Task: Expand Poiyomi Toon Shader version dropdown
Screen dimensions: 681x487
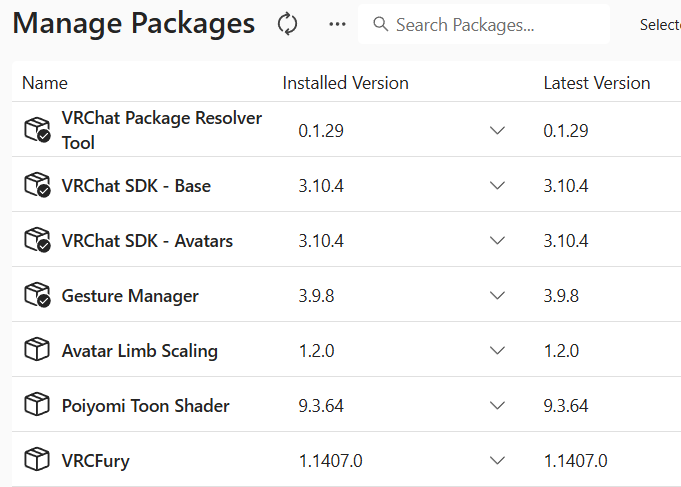Action: (497, 405)
